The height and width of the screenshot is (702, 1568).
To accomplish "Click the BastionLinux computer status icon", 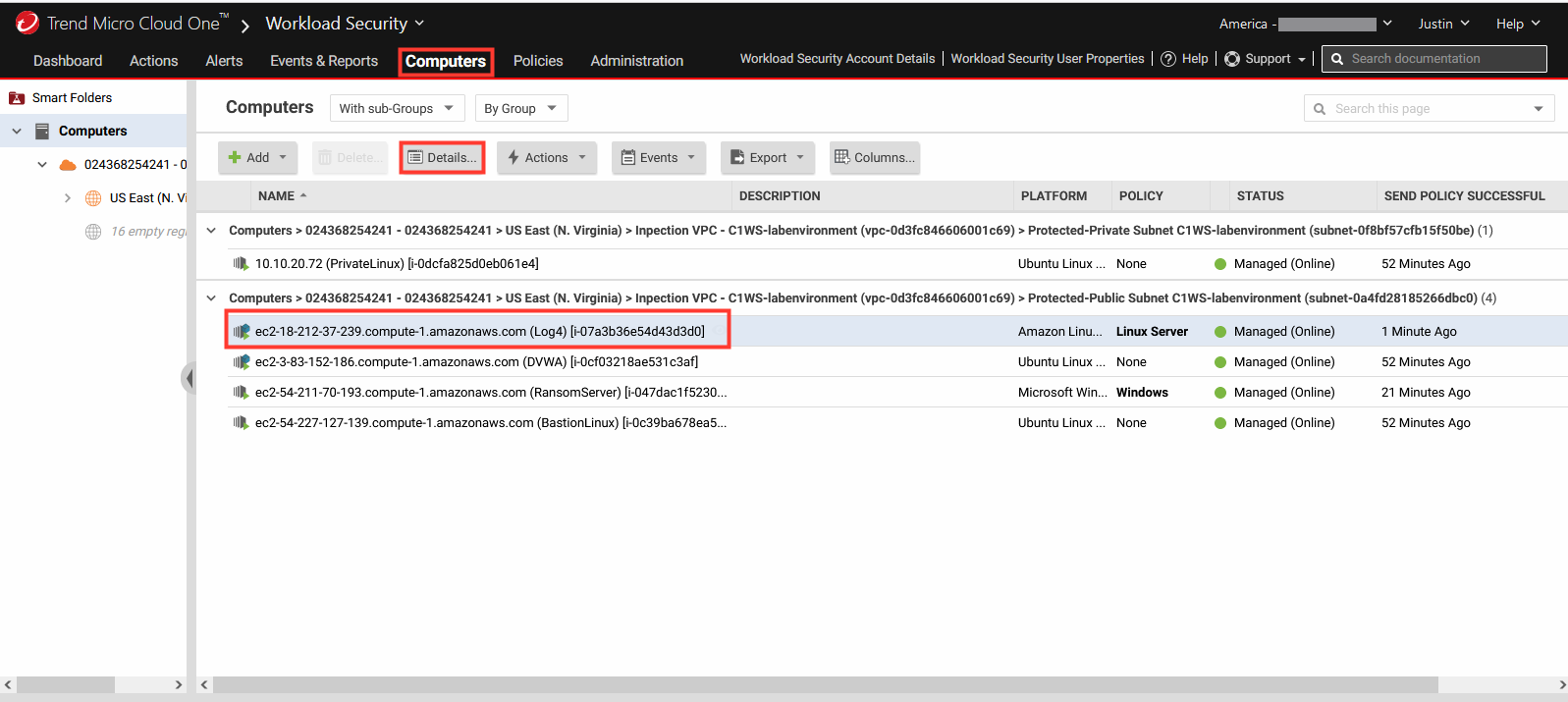I will (241, 423).
